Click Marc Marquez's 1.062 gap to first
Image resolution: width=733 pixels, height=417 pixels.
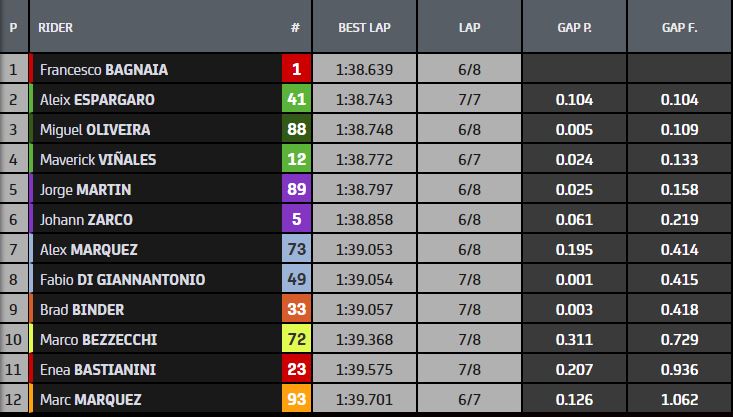tap(680, 400)
